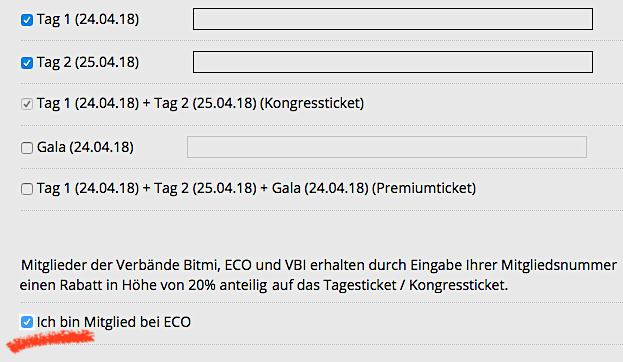Uncheck 'Ich bin Mitglied bei ECO' checkbox
Viewport: 623px width, 362px height.
27,322
